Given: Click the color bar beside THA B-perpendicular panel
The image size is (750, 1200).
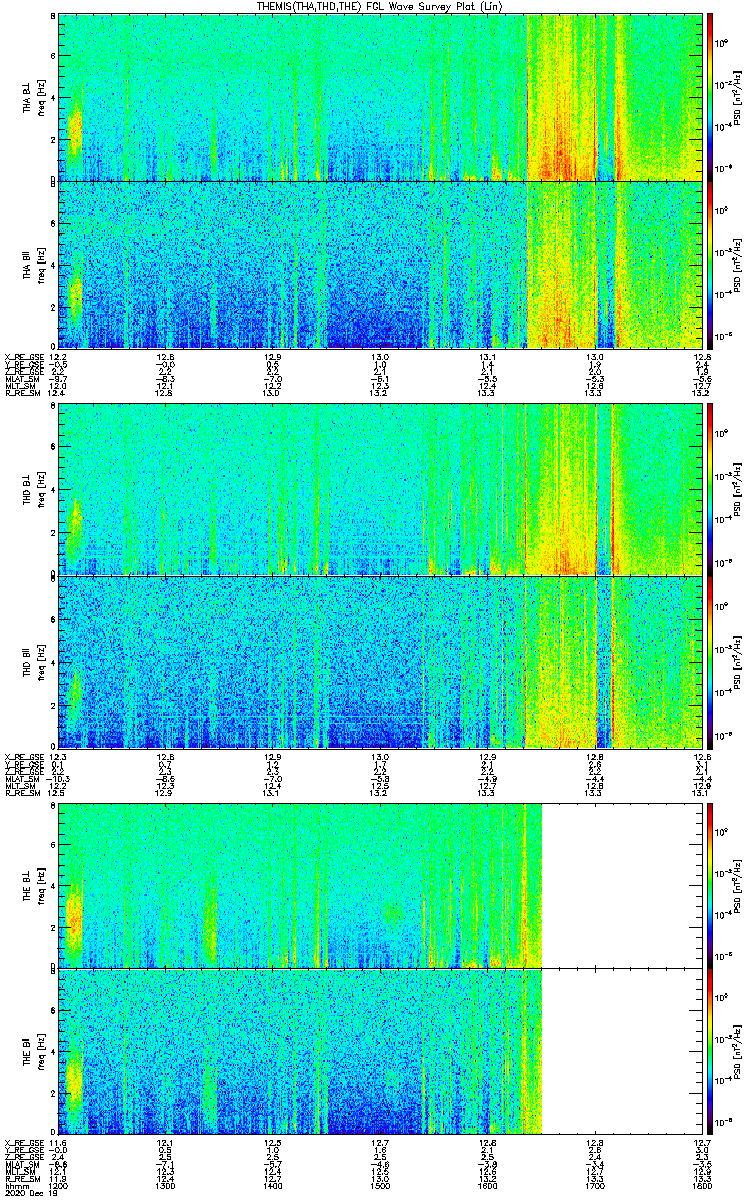Looking at the screenshot, I should [x=710, y=96].
